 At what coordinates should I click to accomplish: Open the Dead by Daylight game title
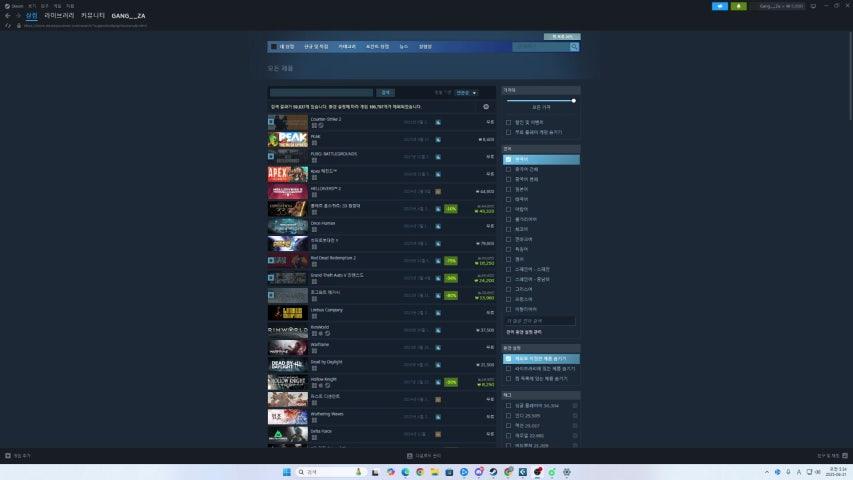[326, 362]
